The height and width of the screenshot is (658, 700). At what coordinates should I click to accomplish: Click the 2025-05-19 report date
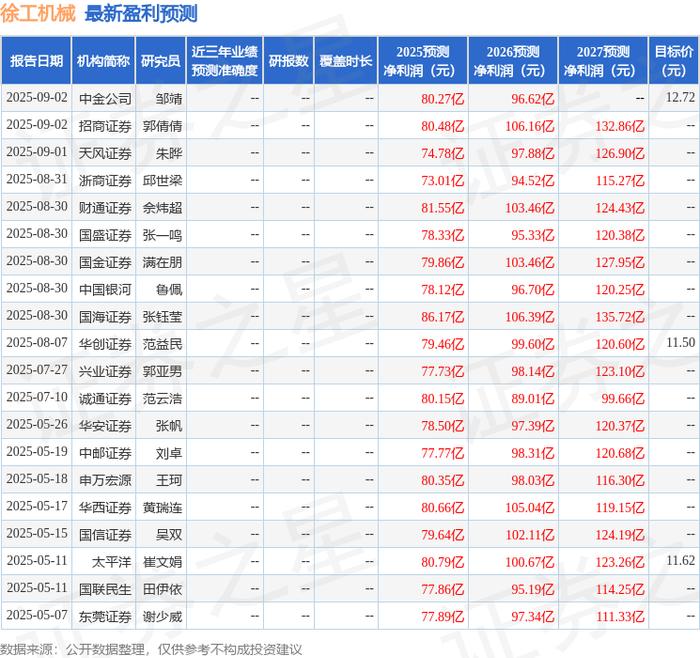37,451
